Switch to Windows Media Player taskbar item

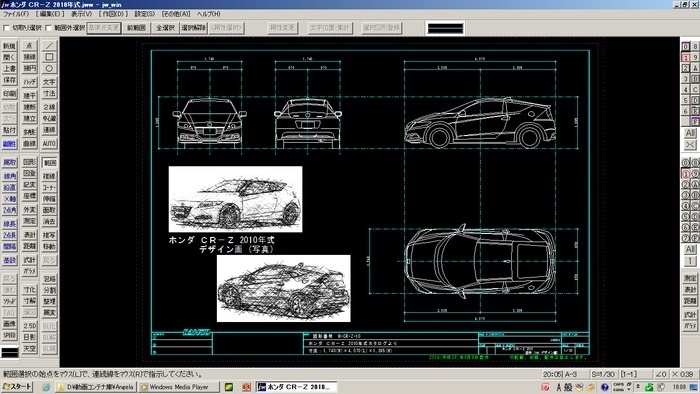tap(179, 387)
